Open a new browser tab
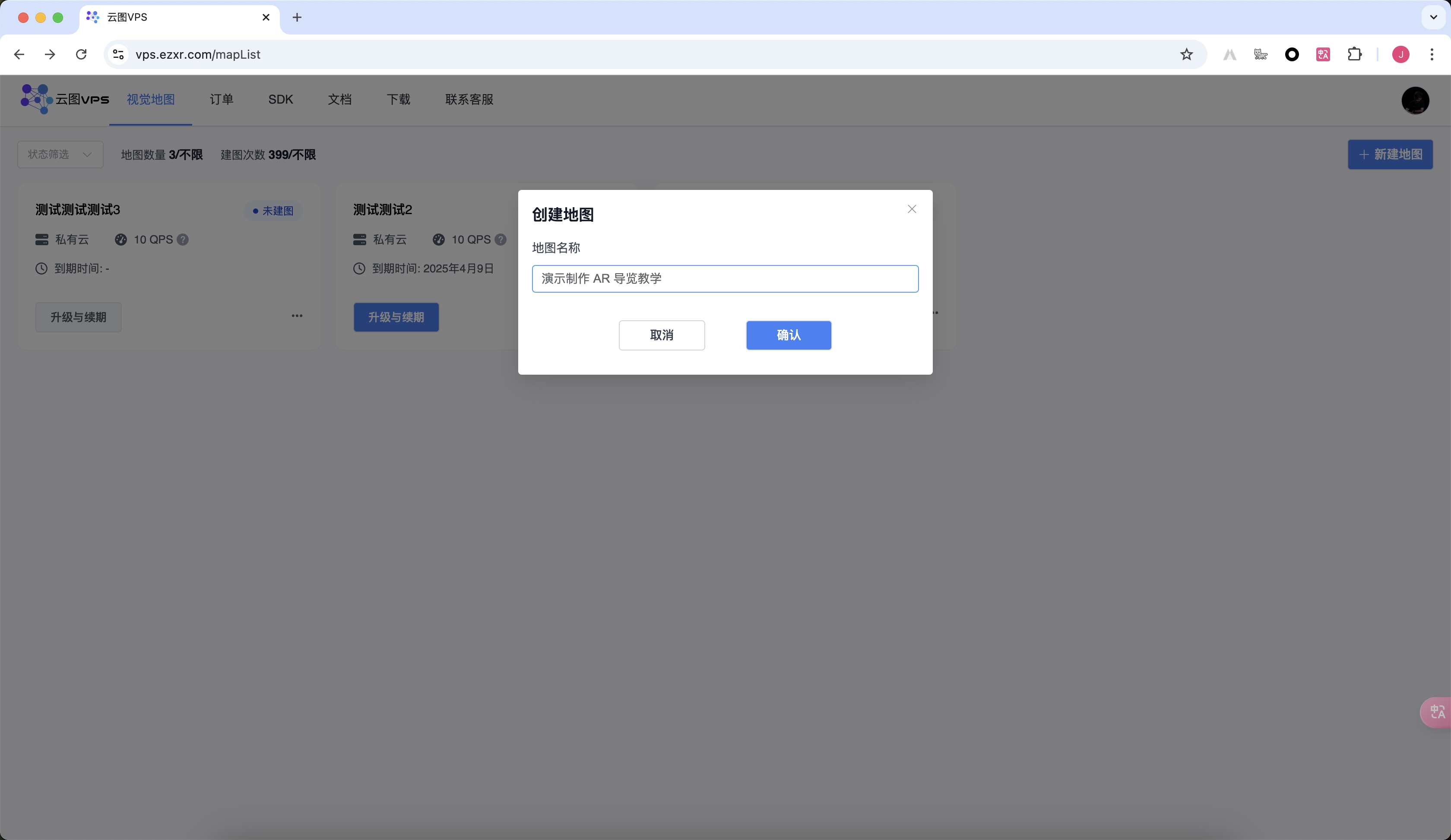Viewport: 1451px width, 840px height. tap(297, 17)
